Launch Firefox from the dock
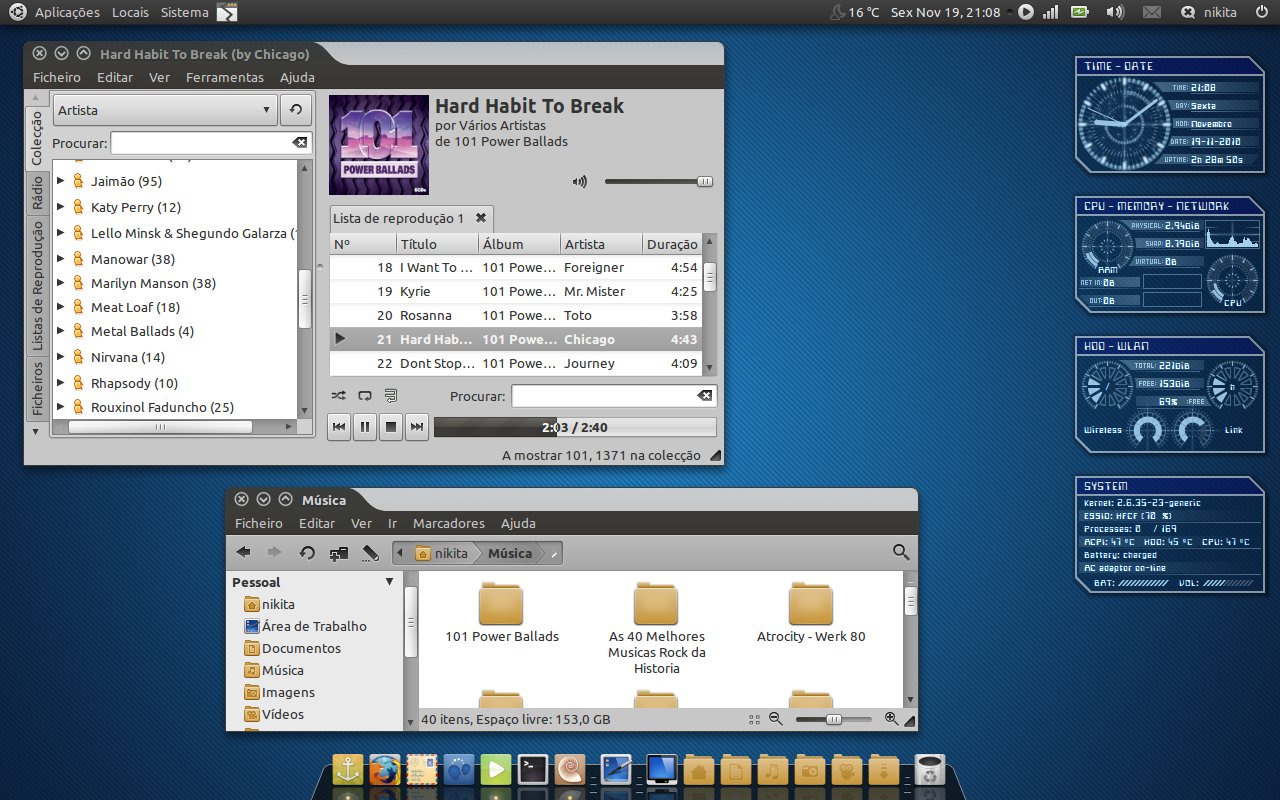 click(384, 770)
